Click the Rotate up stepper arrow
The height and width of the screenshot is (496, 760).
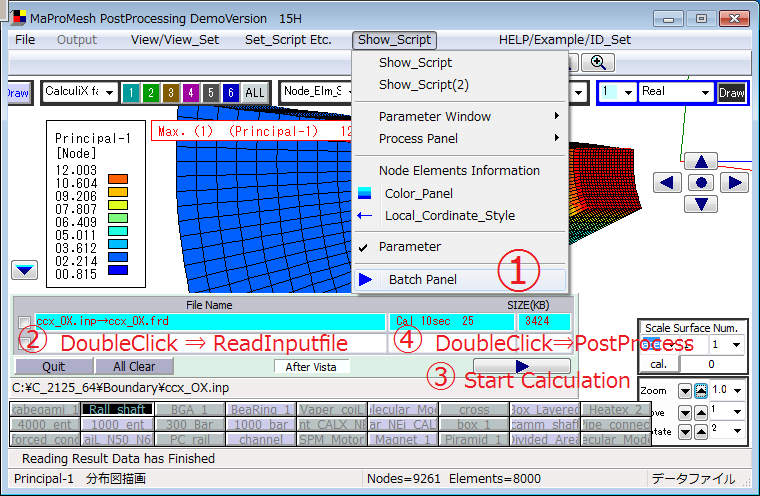701,432
